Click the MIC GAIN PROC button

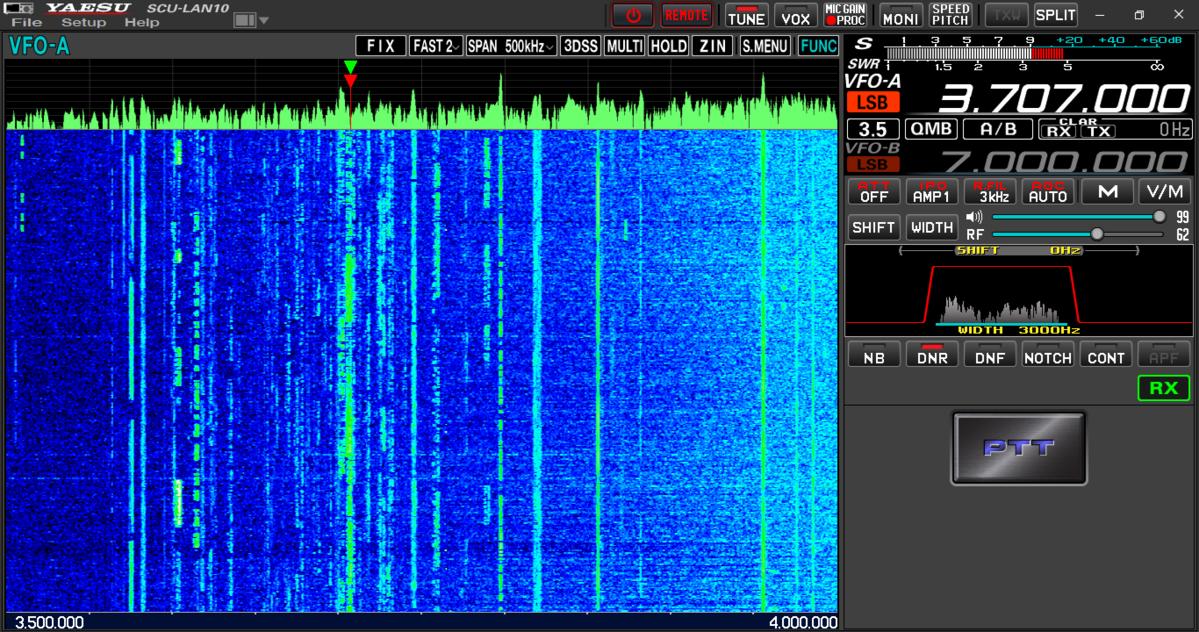tap(845, 15)
